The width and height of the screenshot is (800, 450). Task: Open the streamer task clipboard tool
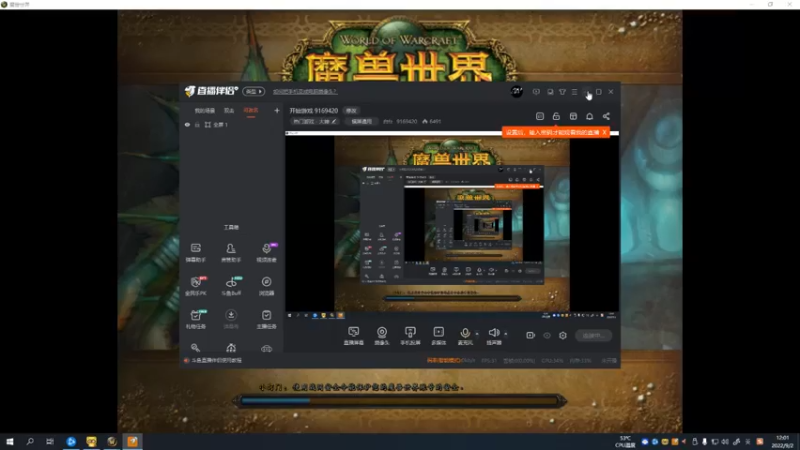click(266, 319)
